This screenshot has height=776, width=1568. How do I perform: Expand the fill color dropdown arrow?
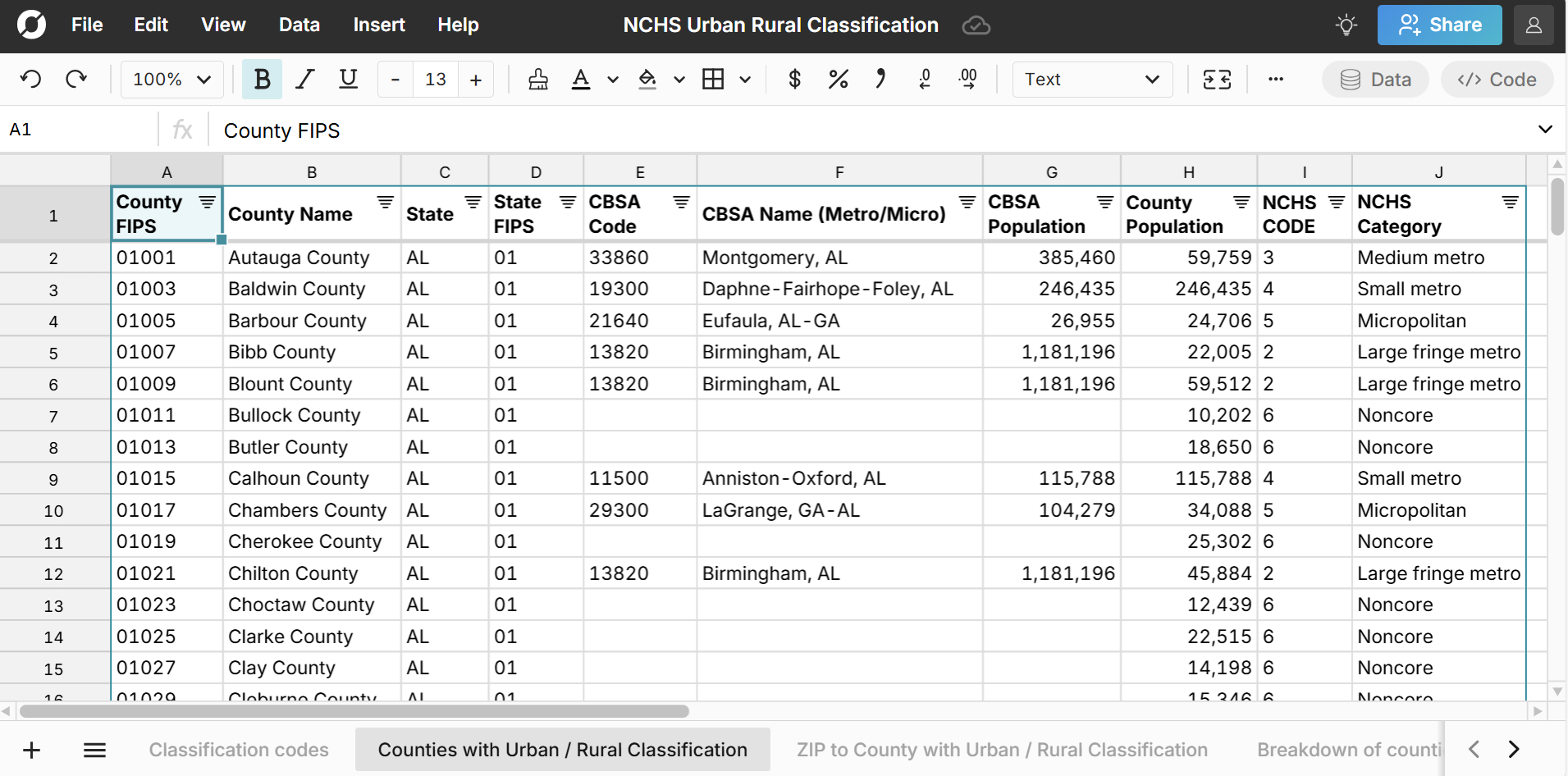[679, 79]
